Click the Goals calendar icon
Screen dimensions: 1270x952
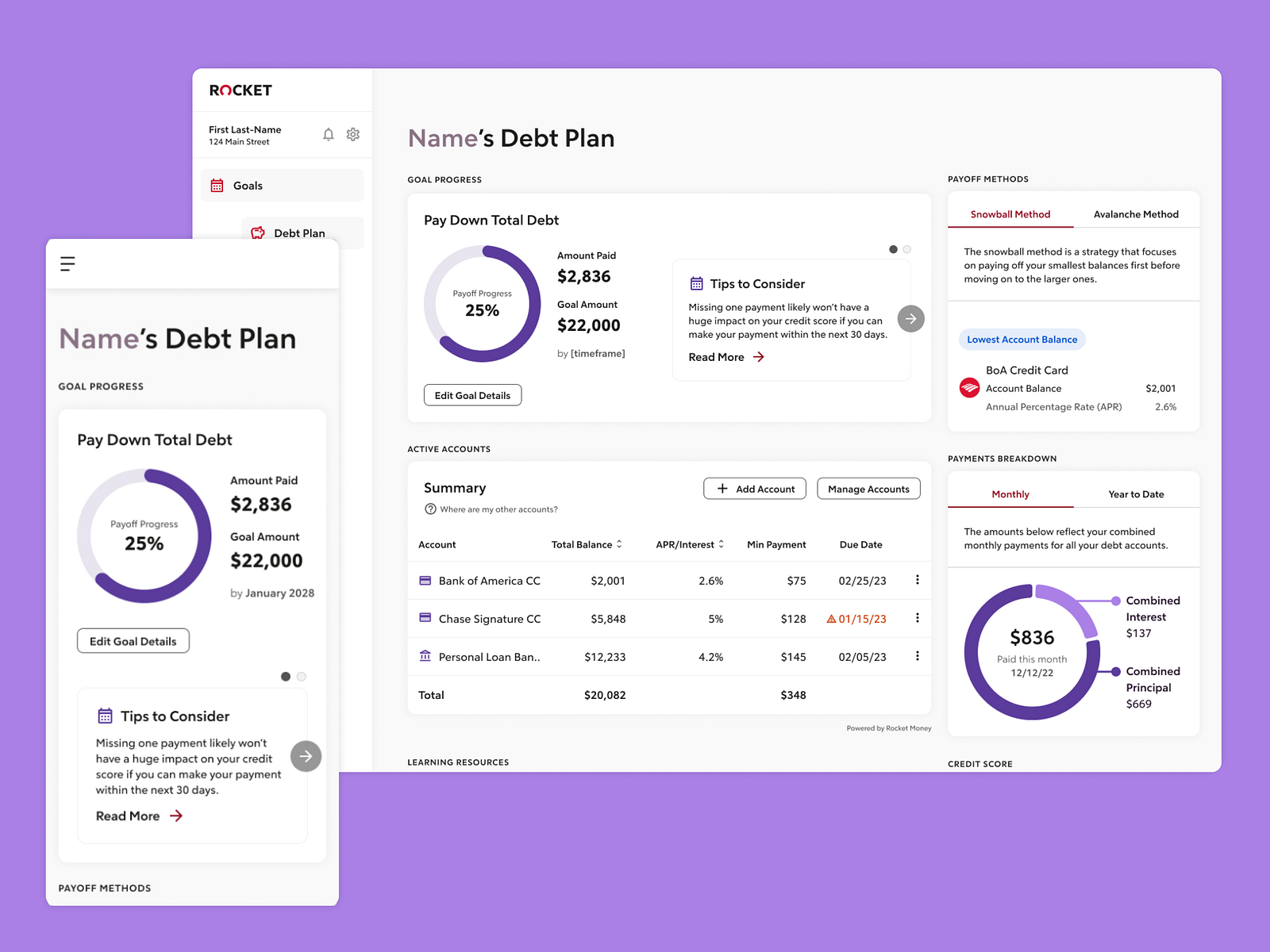point(217,186)
